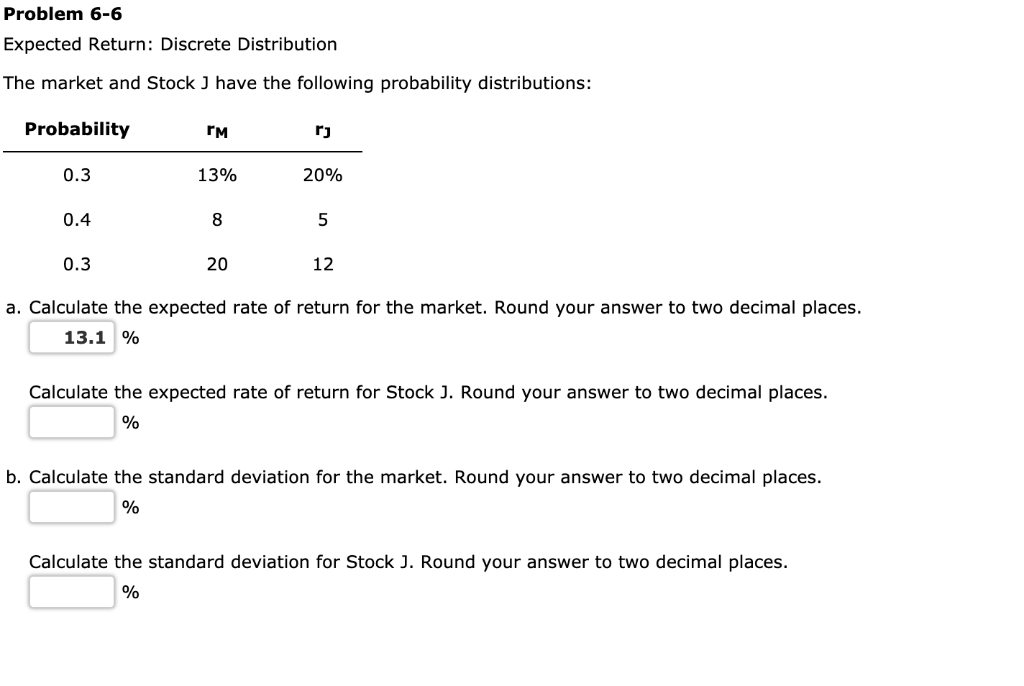Click the market standard deviation input box
This screenshot has height=686, width=1024.
click(71, 506)
